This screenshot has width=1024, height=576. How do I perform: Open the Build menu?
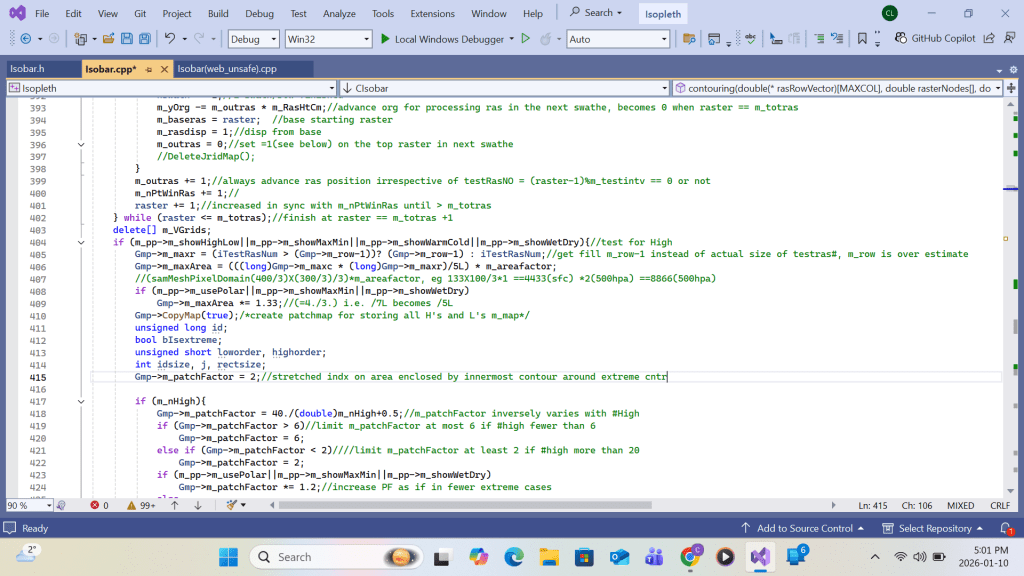218,14
